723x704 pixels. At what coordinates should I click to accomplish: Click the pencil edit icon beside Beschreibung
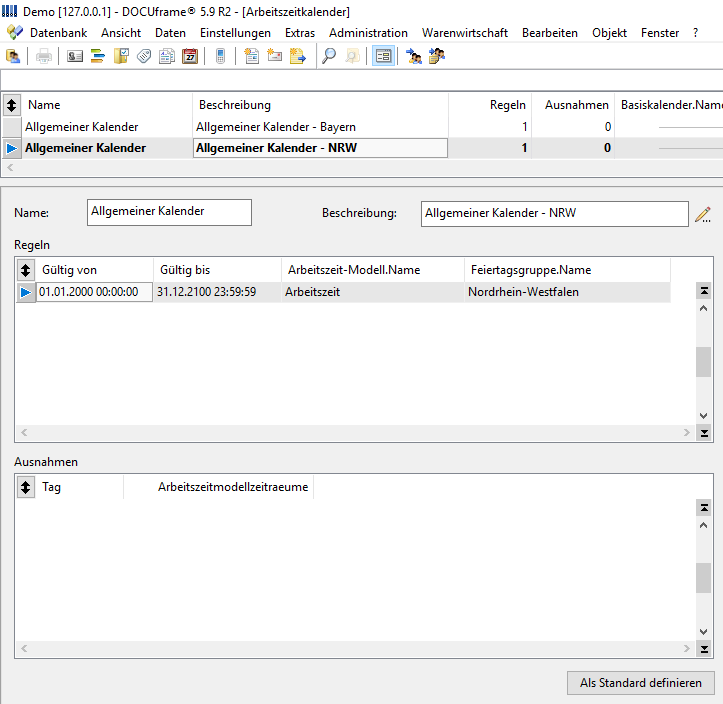(703, 214)
